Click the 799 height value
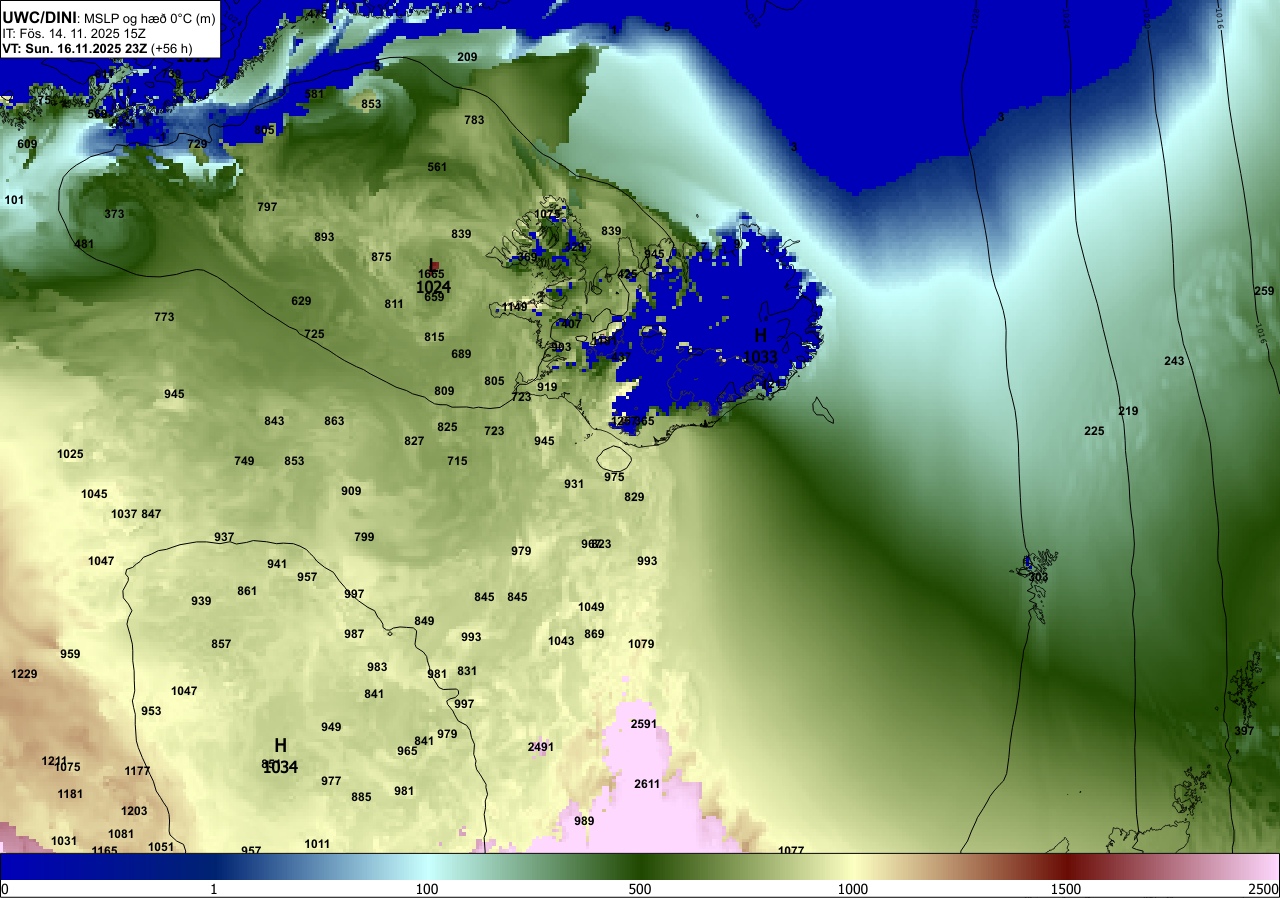 click(x=364, y=537)
